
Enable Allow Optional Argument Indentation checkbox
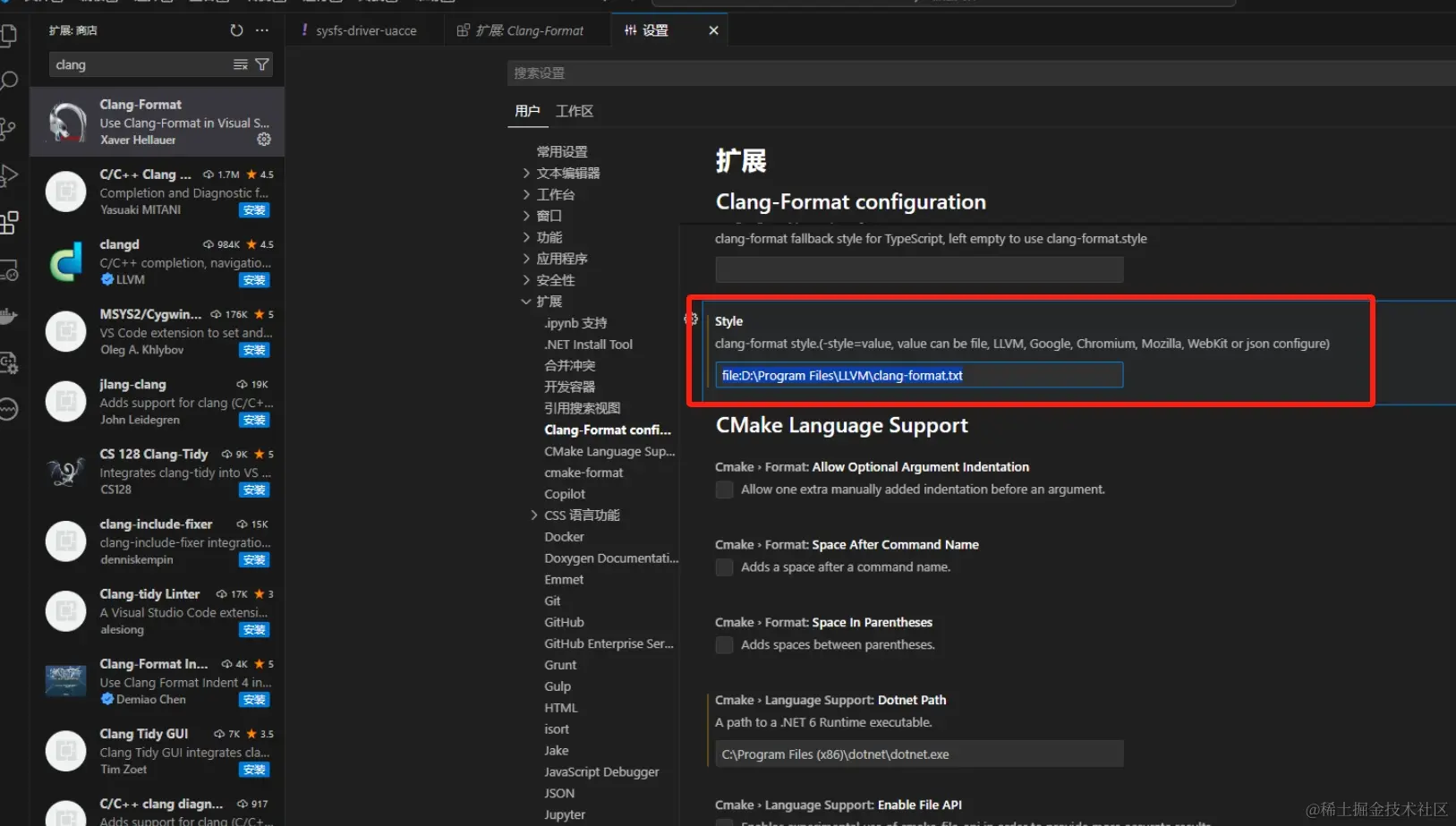pyautogui.click(x=725, y=490)
